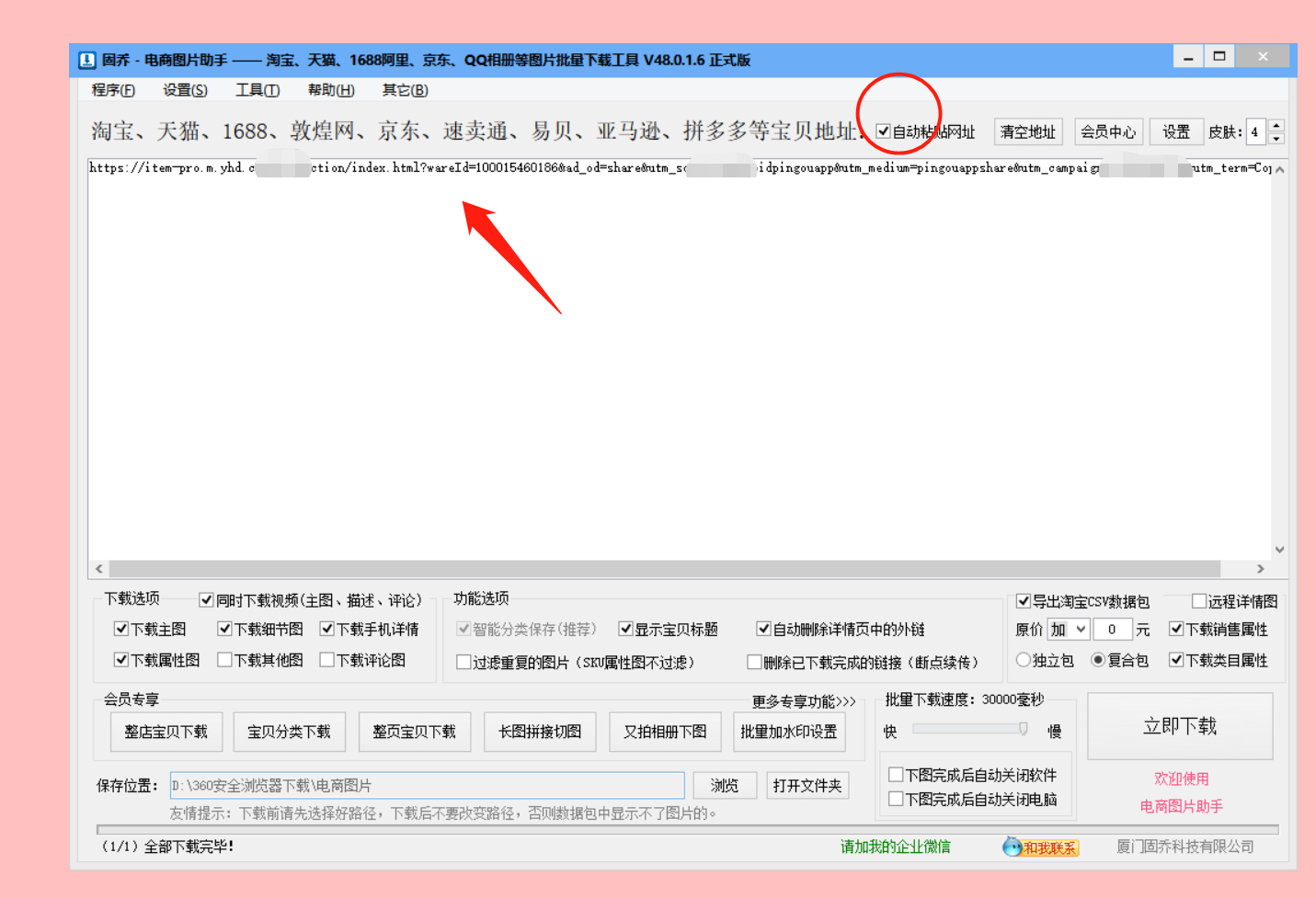The height and width of the screenshot is (898, 1316).
Task: Click the 整店宝贝下载 button
Action: [166, 732]
